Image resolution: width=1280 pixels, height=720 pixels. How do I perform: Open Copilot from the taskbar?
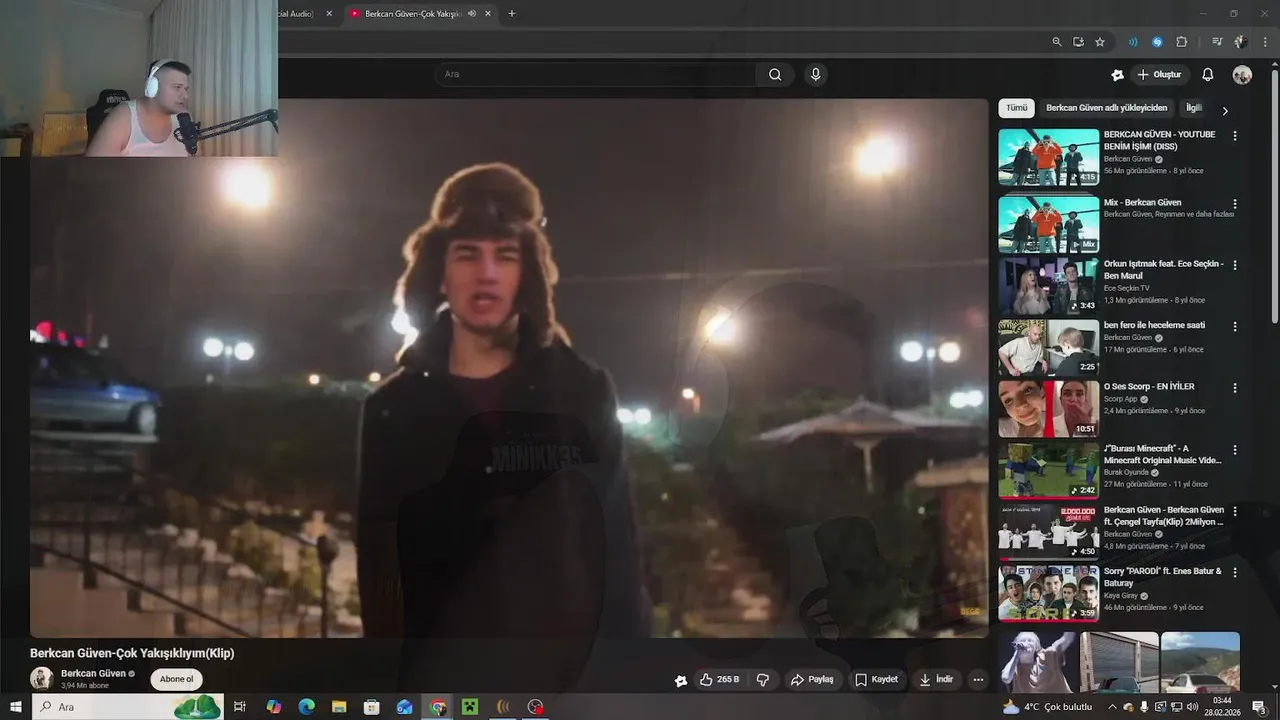pyautogui.click(x=274, y=707)
